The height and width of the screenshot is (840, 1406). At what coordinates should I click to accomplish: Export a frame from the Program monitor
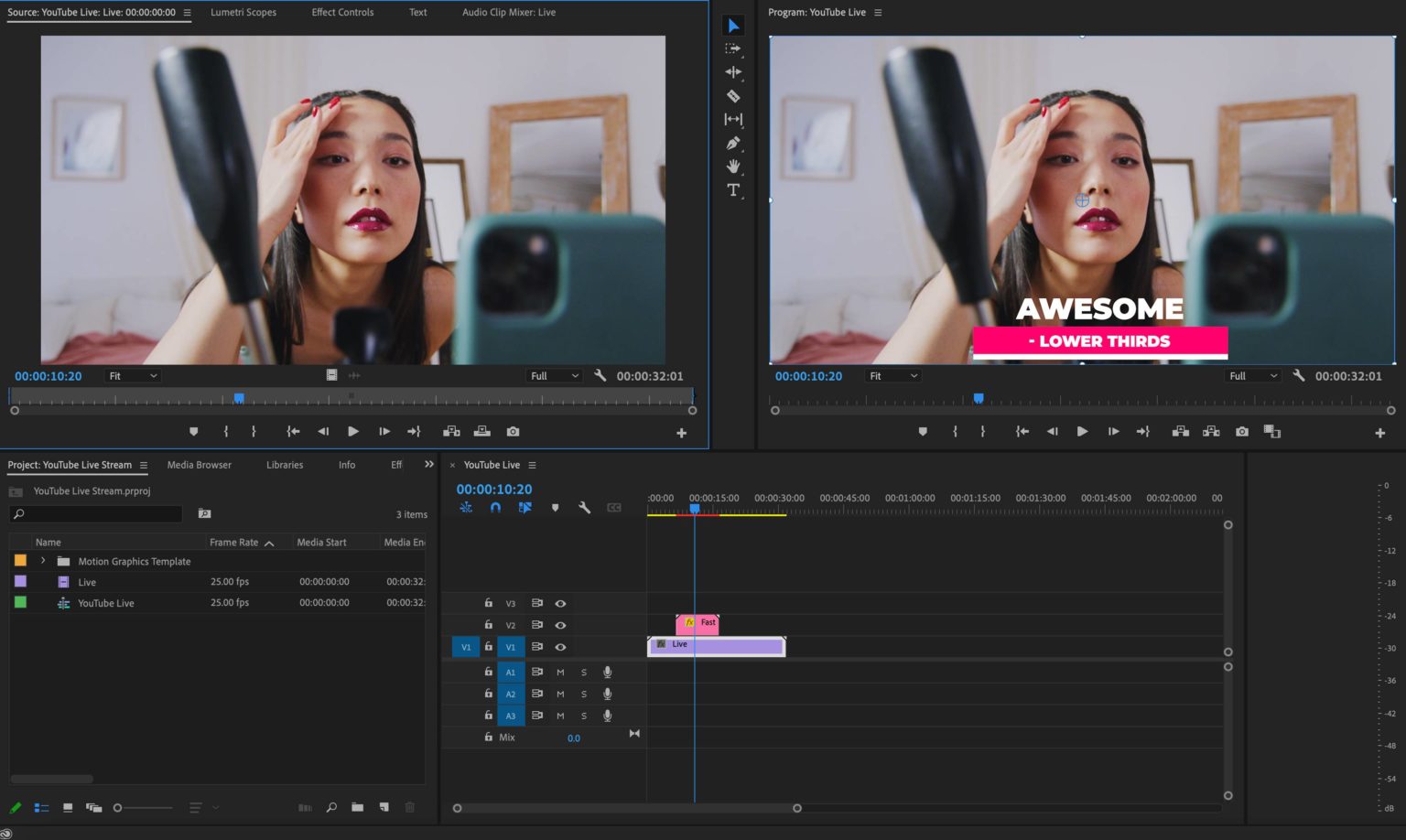tap(1241, 431)
